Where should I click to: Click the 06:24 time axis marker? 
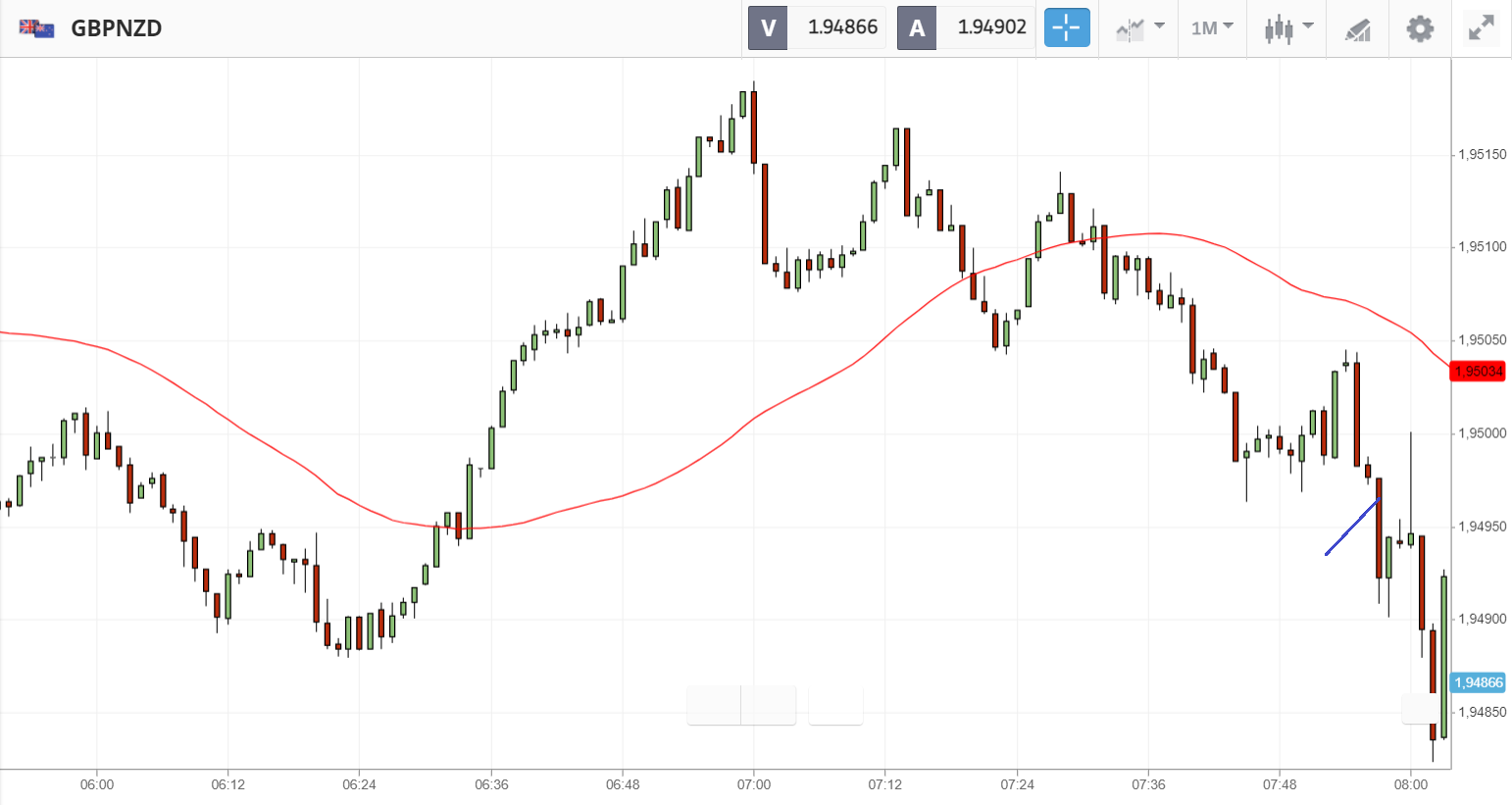[359, 784]
